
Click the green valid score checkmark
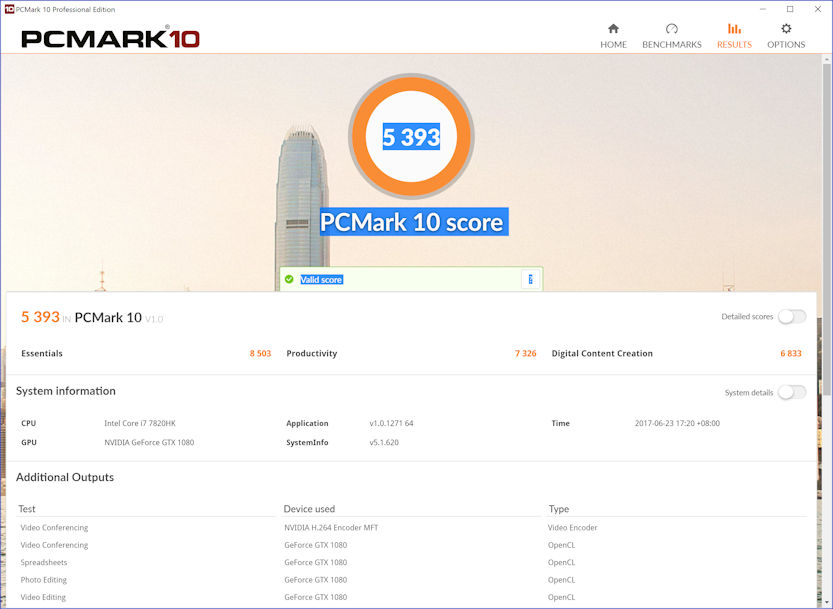click(289, 279)
